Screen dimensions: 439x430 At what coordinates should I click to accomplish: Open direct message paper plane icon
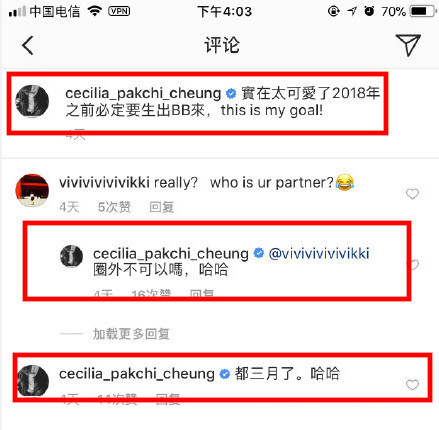click(x=408, y=45)
